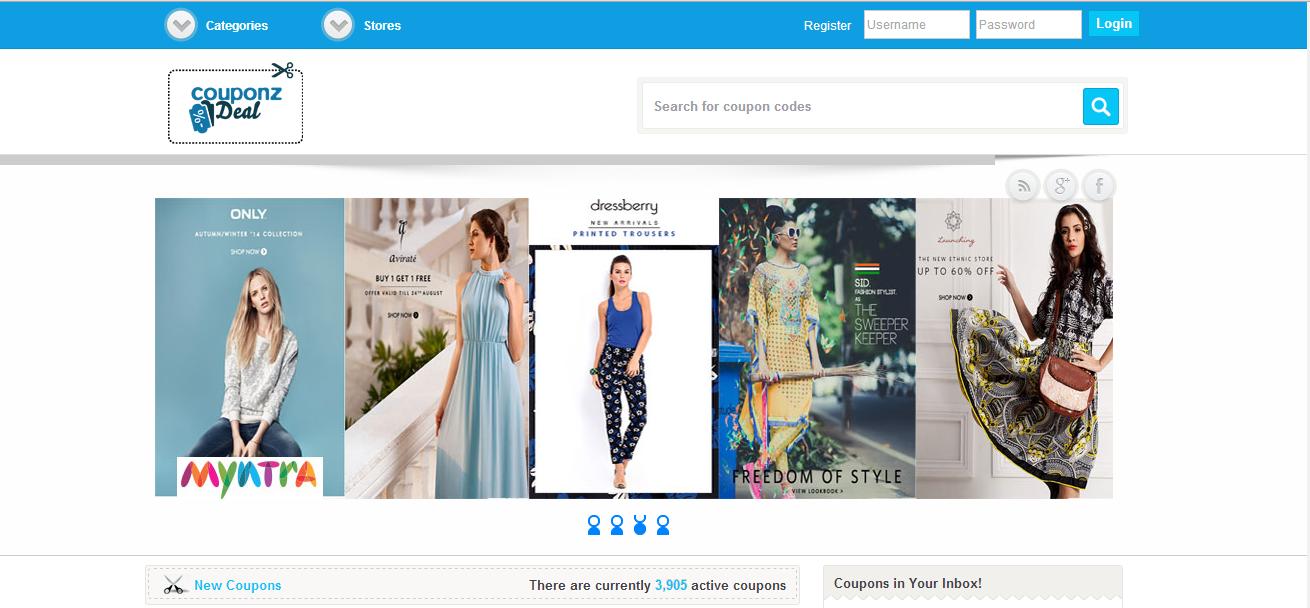This screenshot has height=608, width=1310.
Task: Open the ONLY Autumn/Winter collection banner
Action: point(249,347)
